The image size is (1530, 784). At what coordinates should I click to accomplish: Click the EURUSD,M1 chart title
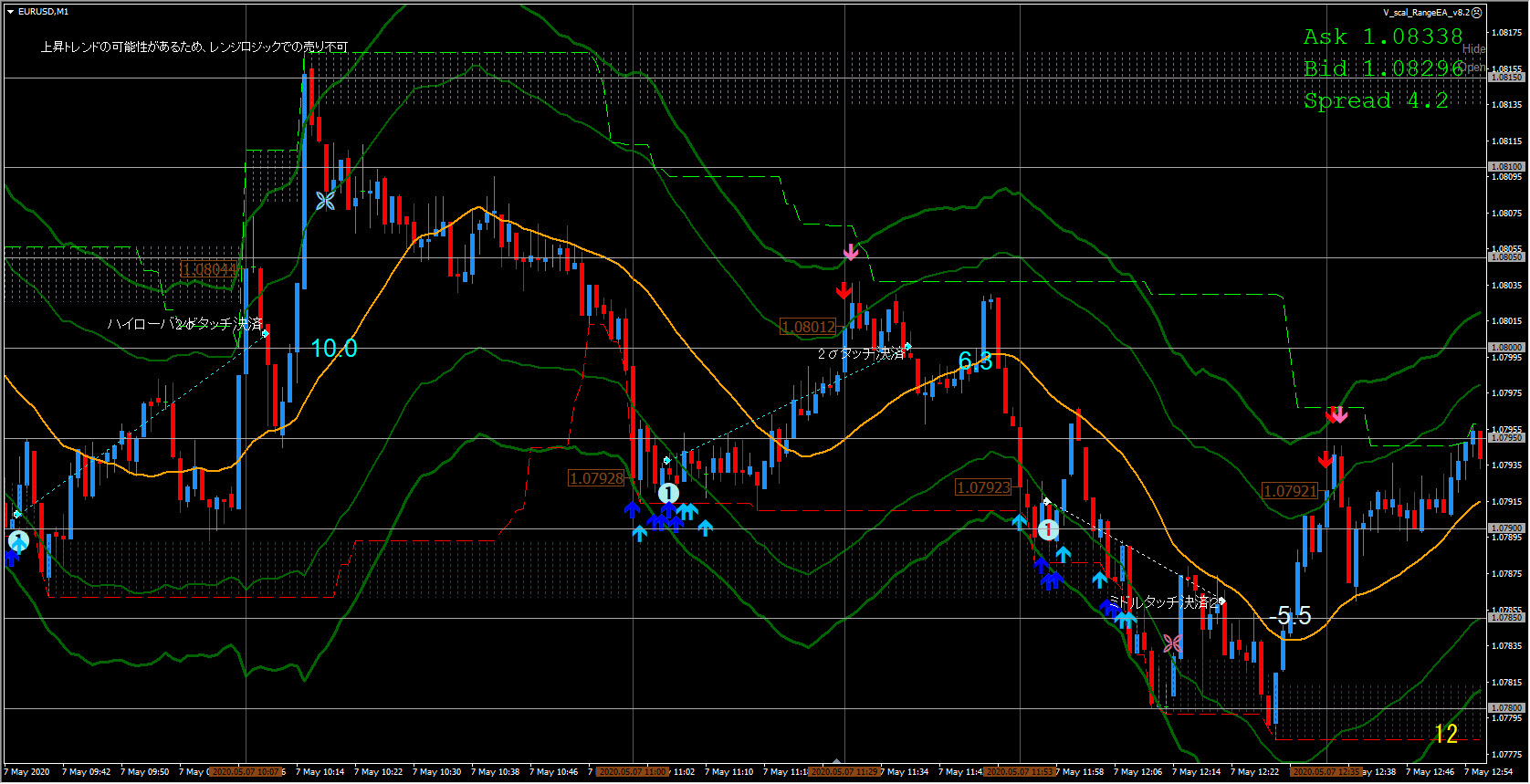pos(43,12)
